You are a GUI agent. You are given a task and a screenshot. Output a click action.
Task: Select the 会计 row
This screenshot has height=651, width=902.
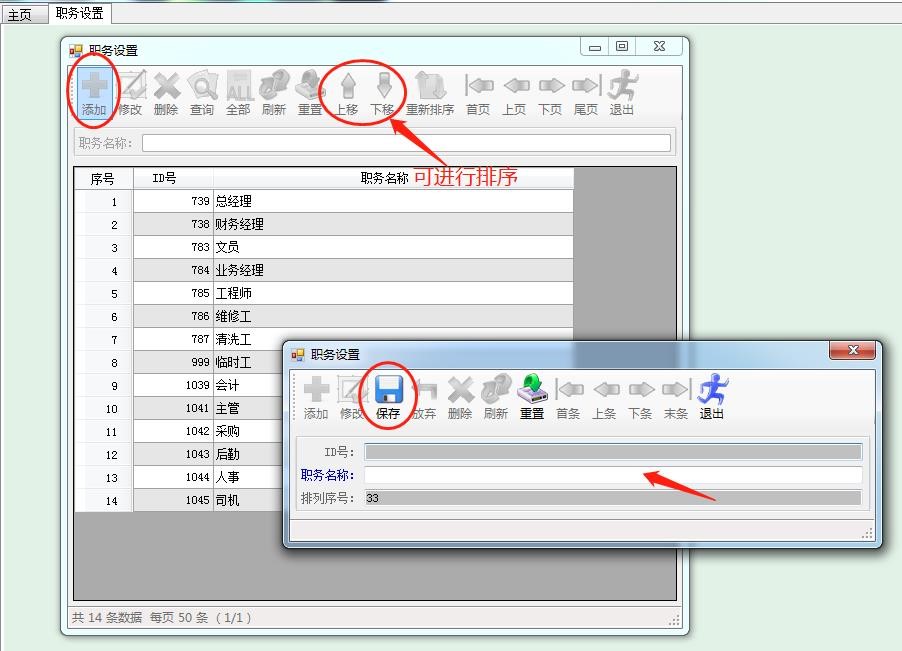[x=179, y=385]
